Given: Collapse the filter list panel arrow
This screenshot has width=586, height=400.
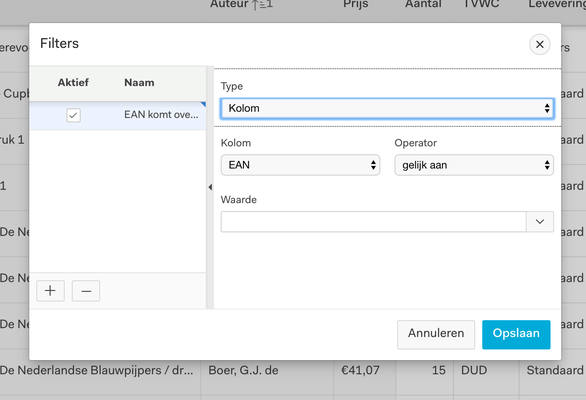Looking at the screenshot, I should (210, 187).
